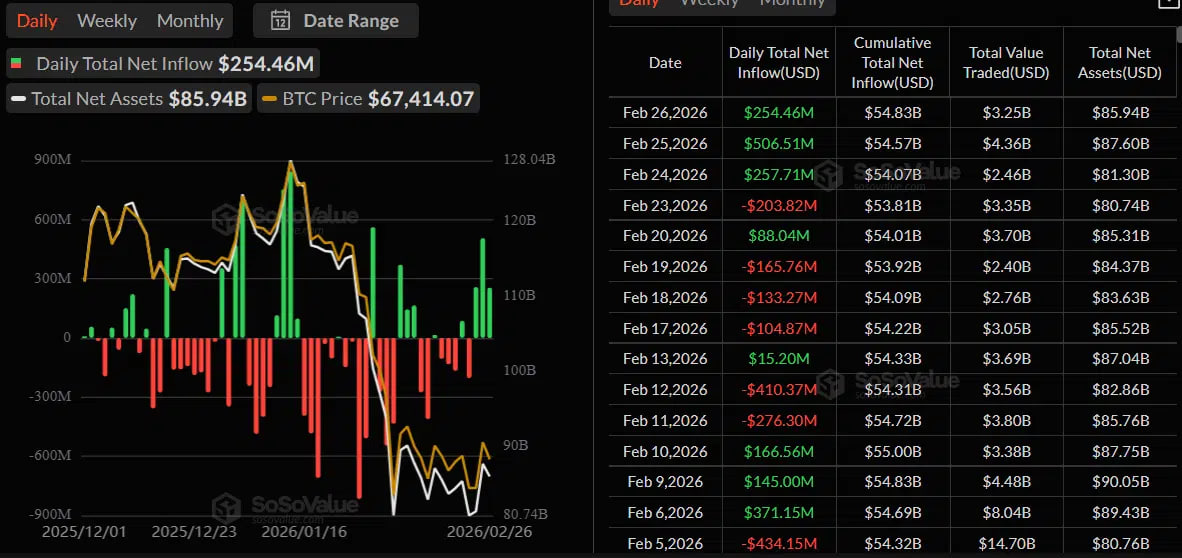Select the Feb 19,2026 date cell

tap(665, 266)
